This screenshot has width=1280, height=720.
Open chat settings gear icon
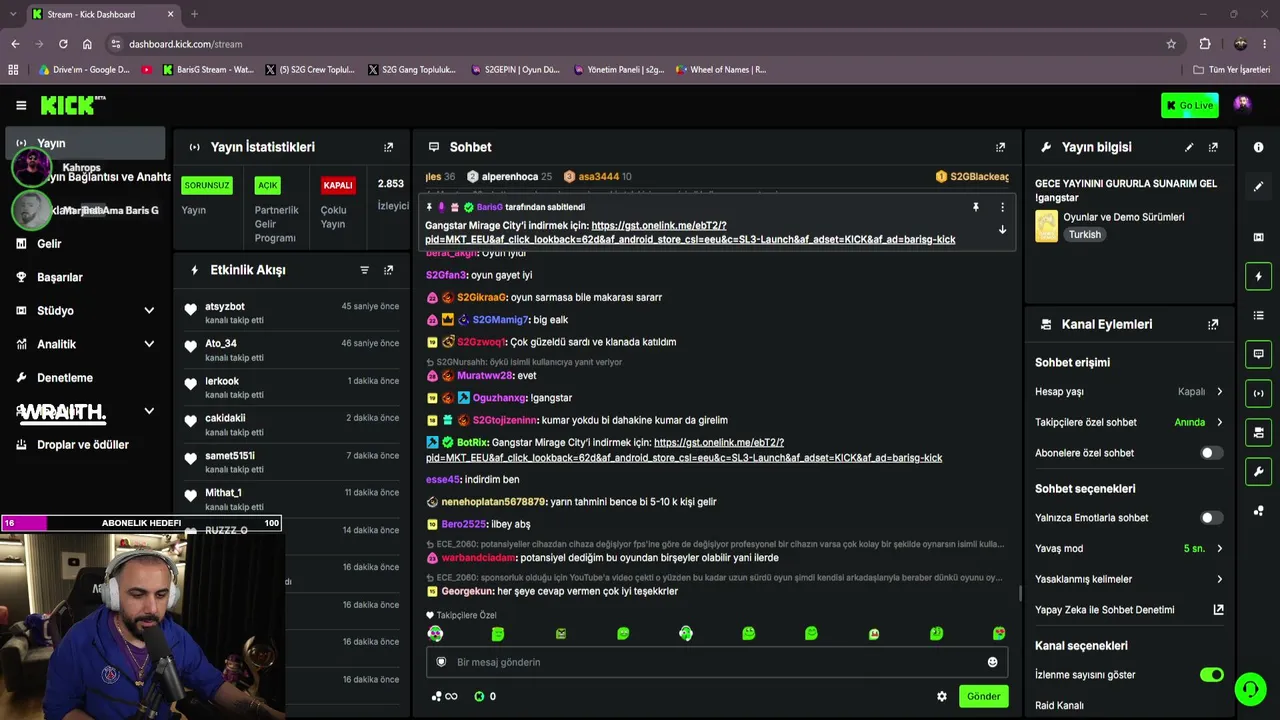point(941,696)
